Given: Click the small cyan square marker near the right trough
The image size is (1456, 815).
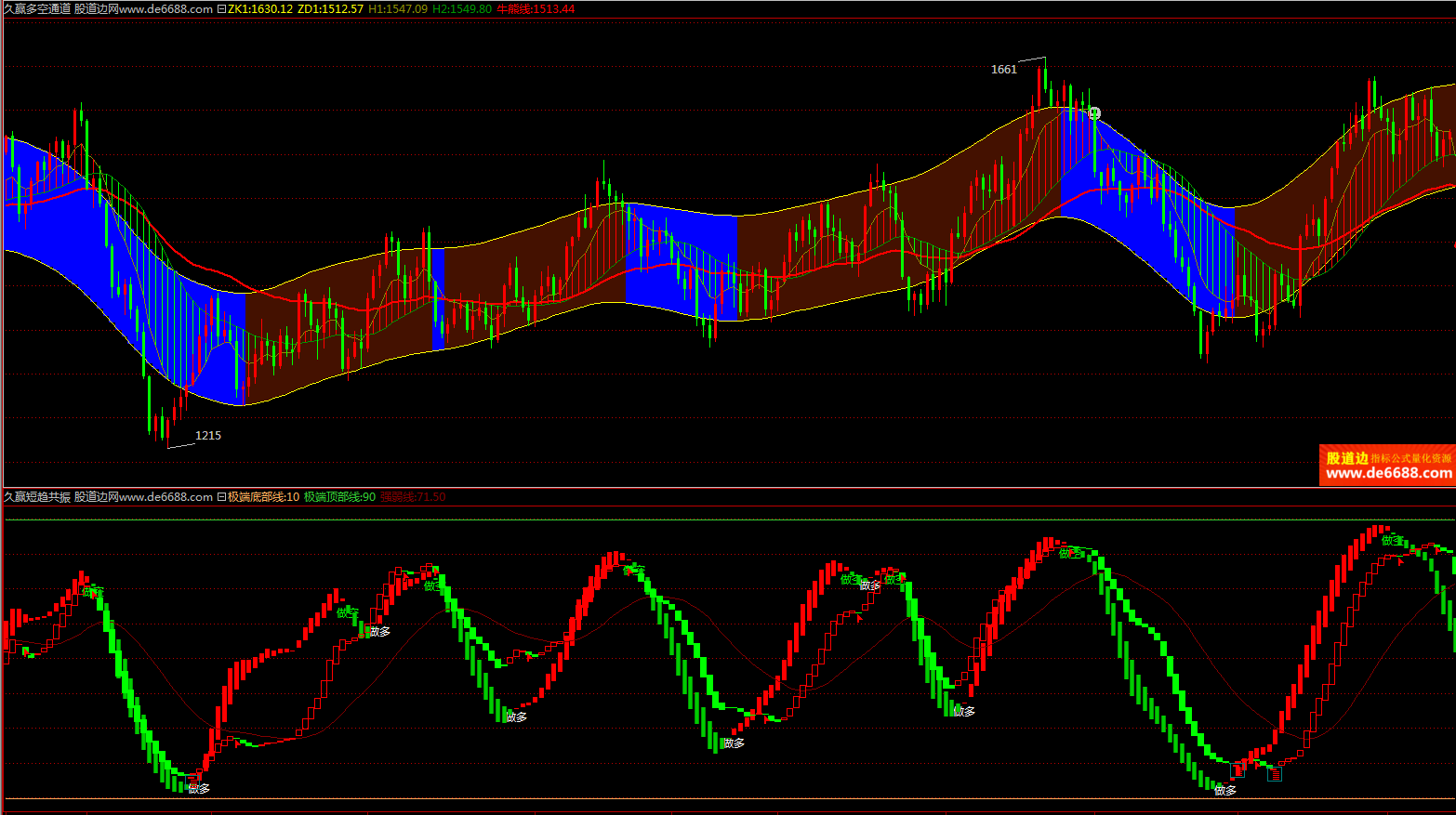Looking at the screenshot, I should [1275, 774].
